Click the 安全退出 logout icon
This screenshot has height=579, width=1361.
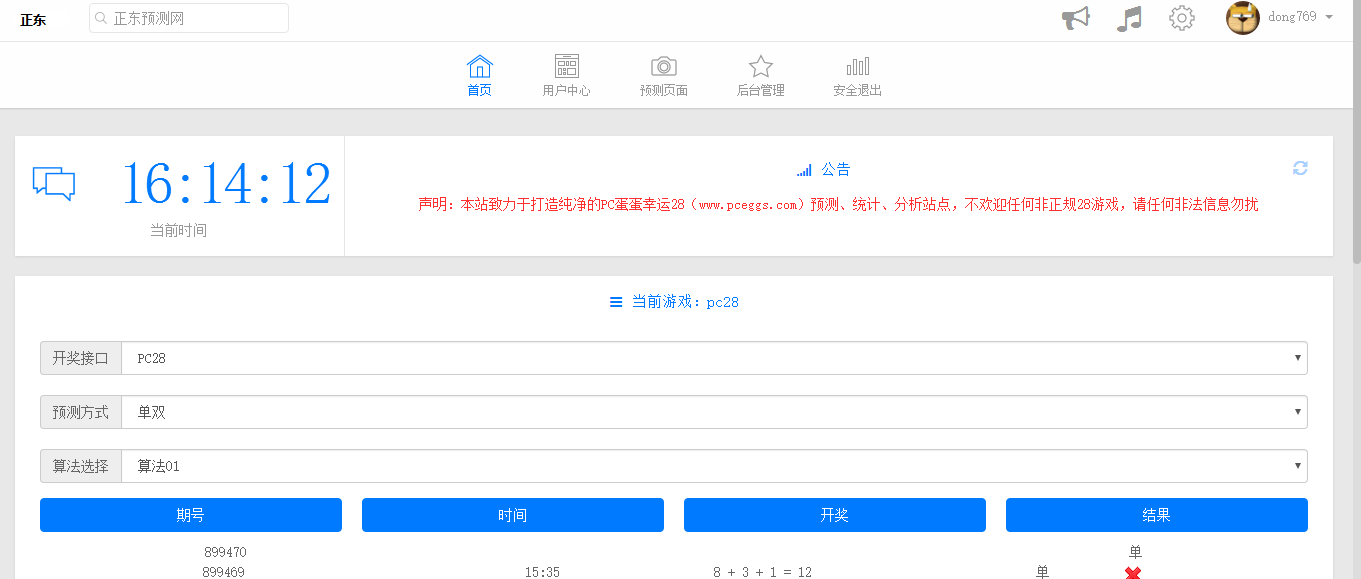[857, 66]
